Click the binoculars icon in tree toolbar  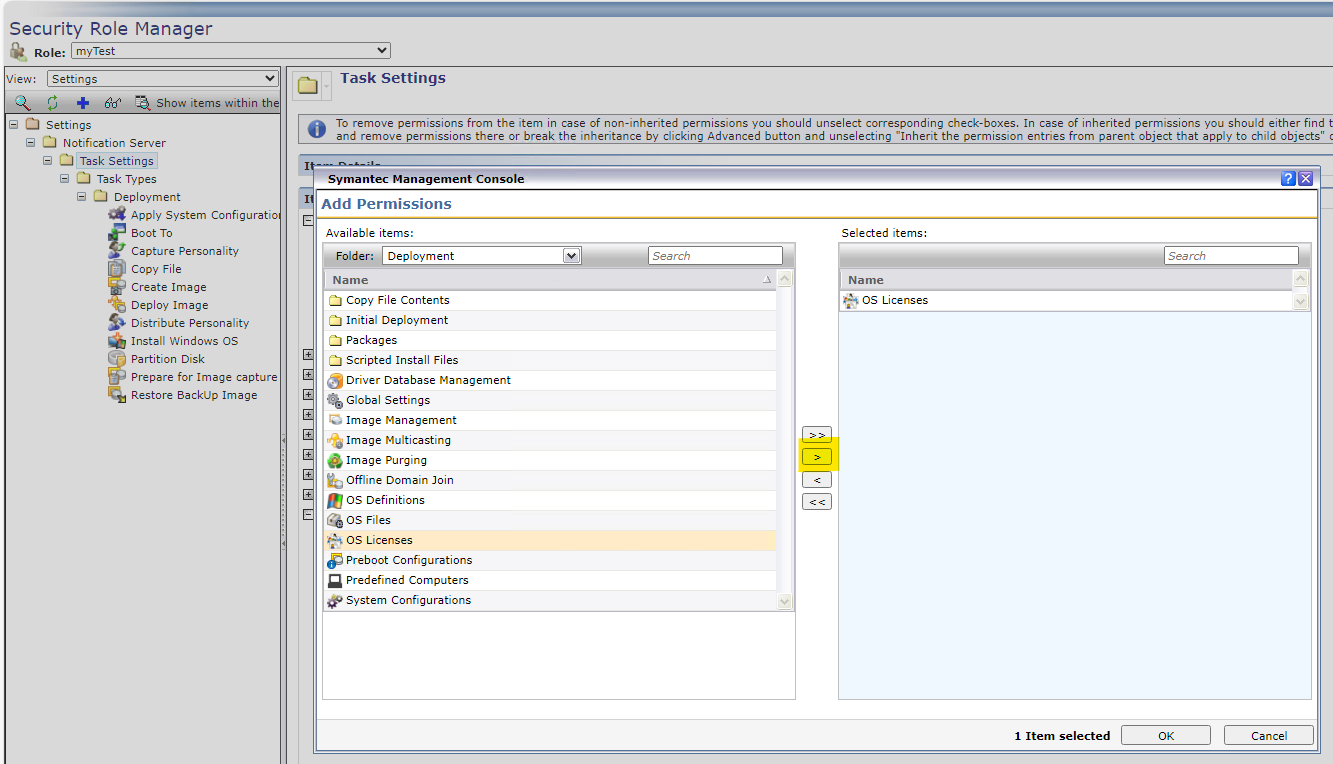[113, 103]
